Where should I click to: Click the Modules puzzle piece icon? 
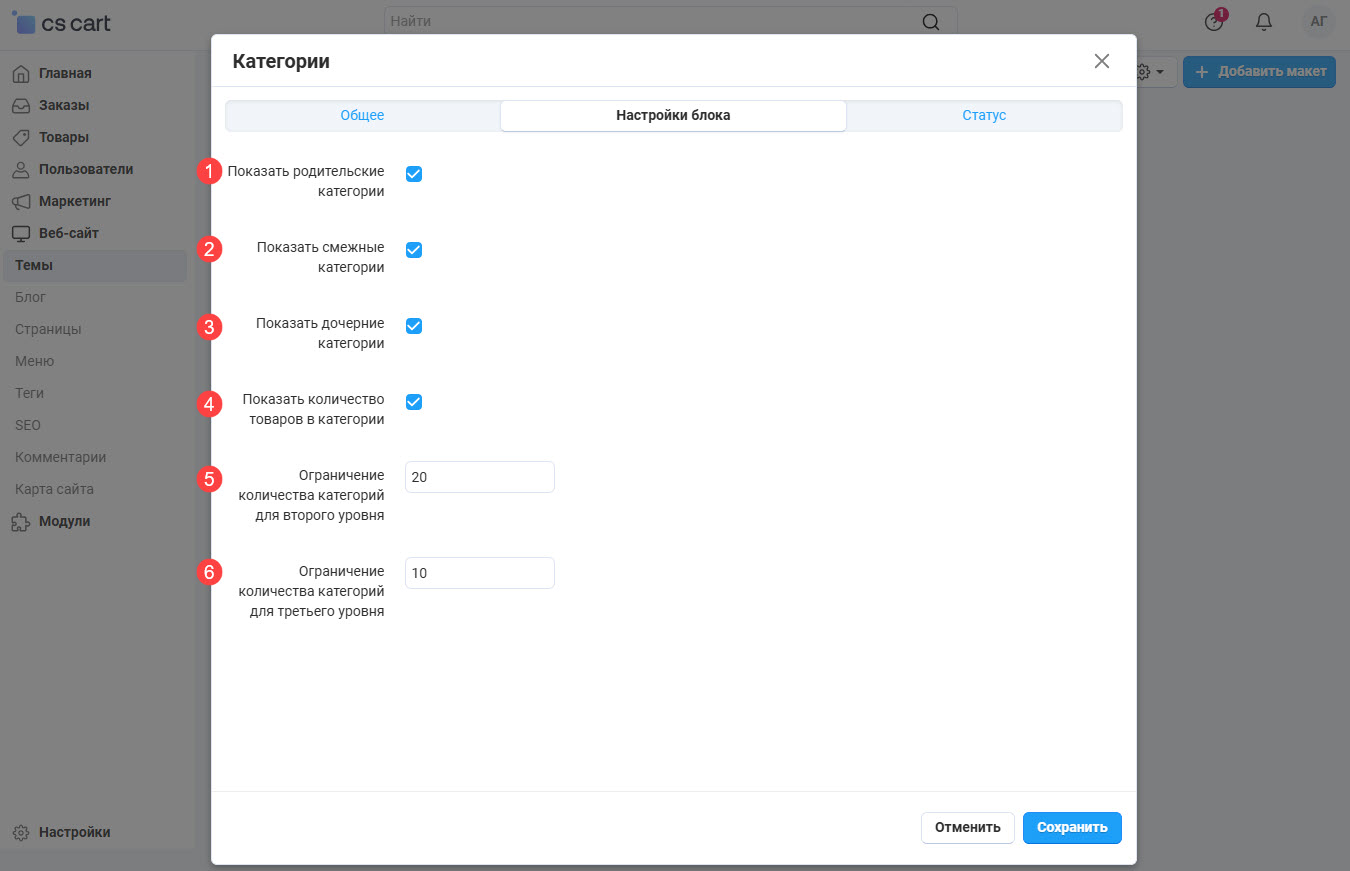(21, 521)
